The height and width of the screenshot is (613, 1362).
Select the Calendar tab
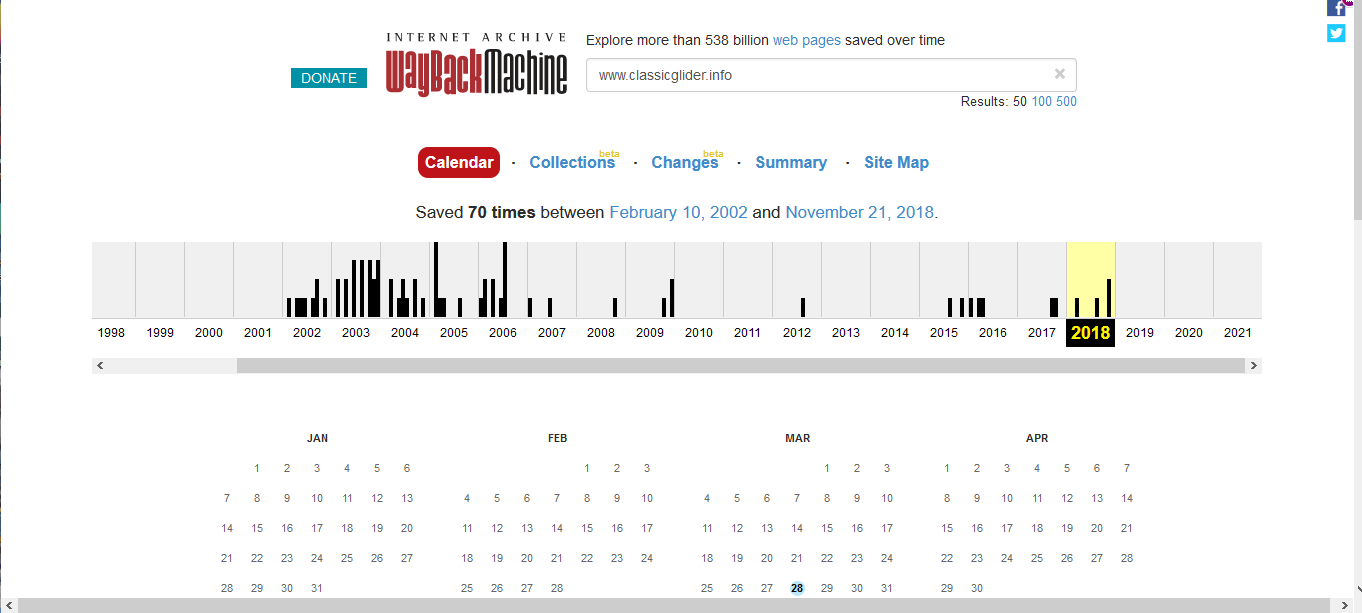click(x=459, y=163)
